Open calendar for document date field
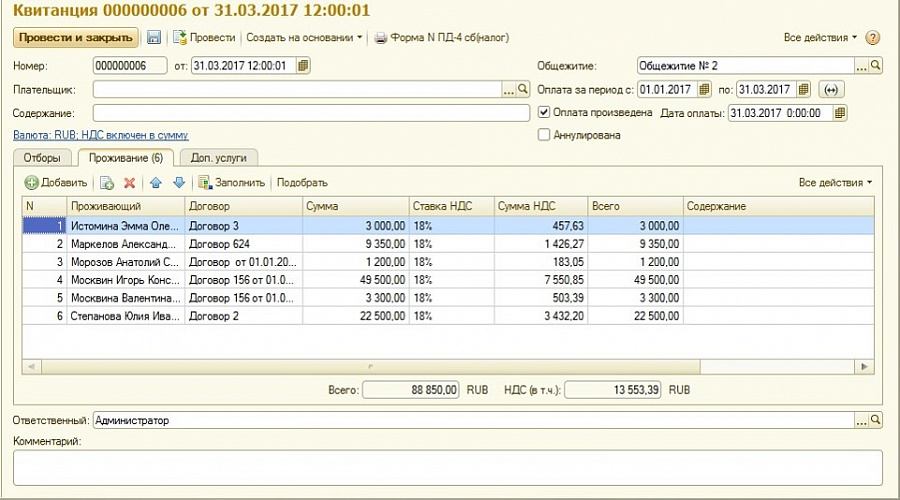Screen dimensions: 900x500 304,66
